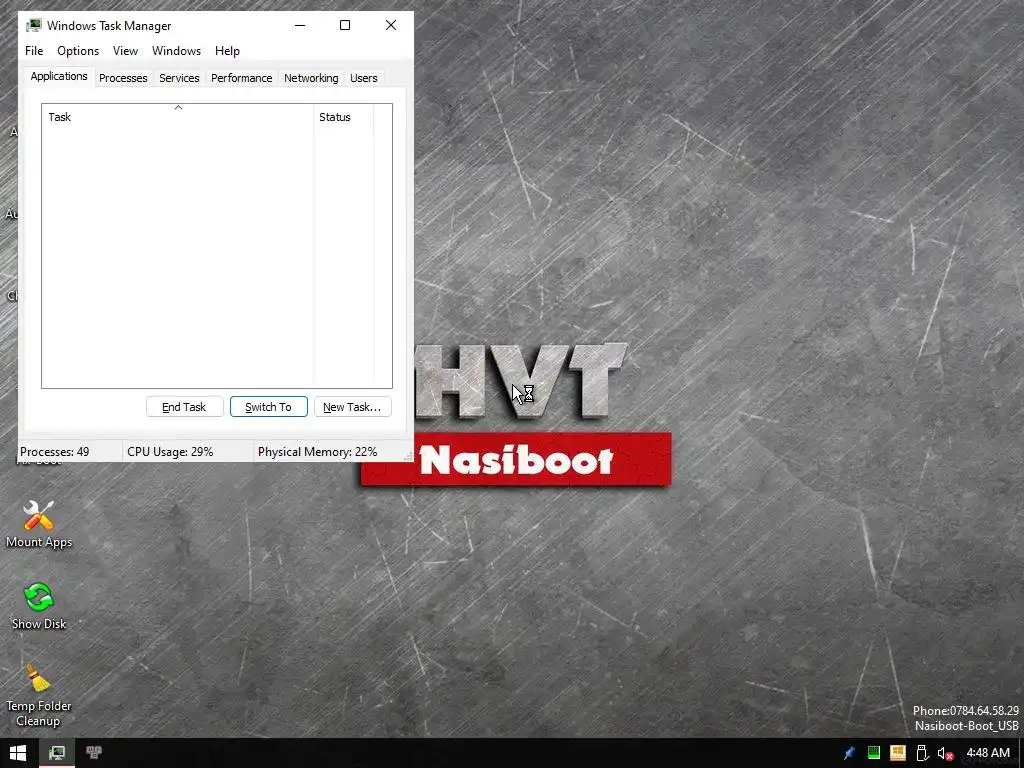This screenshot has width=1024, height=768.
Task: Click the New Task... button
Action: (x=352, y=407)
